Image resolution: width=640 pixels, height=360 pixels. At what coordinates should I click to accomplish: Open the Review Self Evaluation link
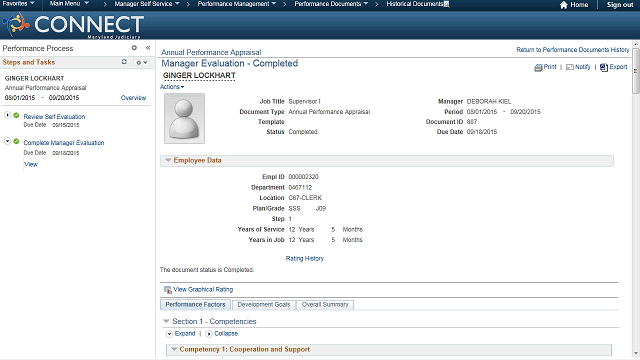54,117
